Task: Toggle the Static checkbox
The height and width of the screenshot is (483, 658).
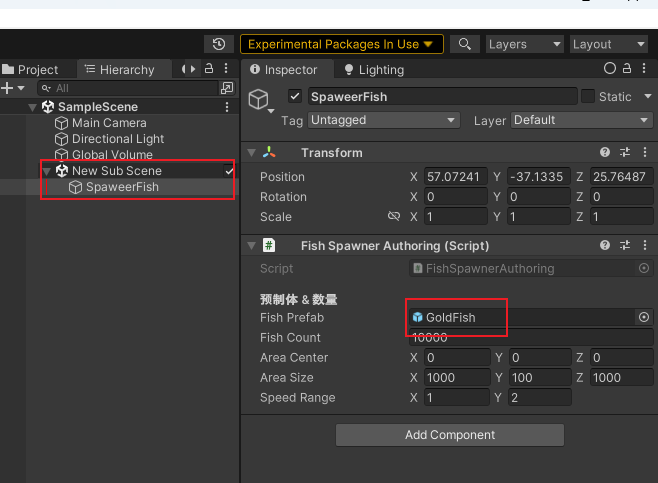Action: [588, 97]
